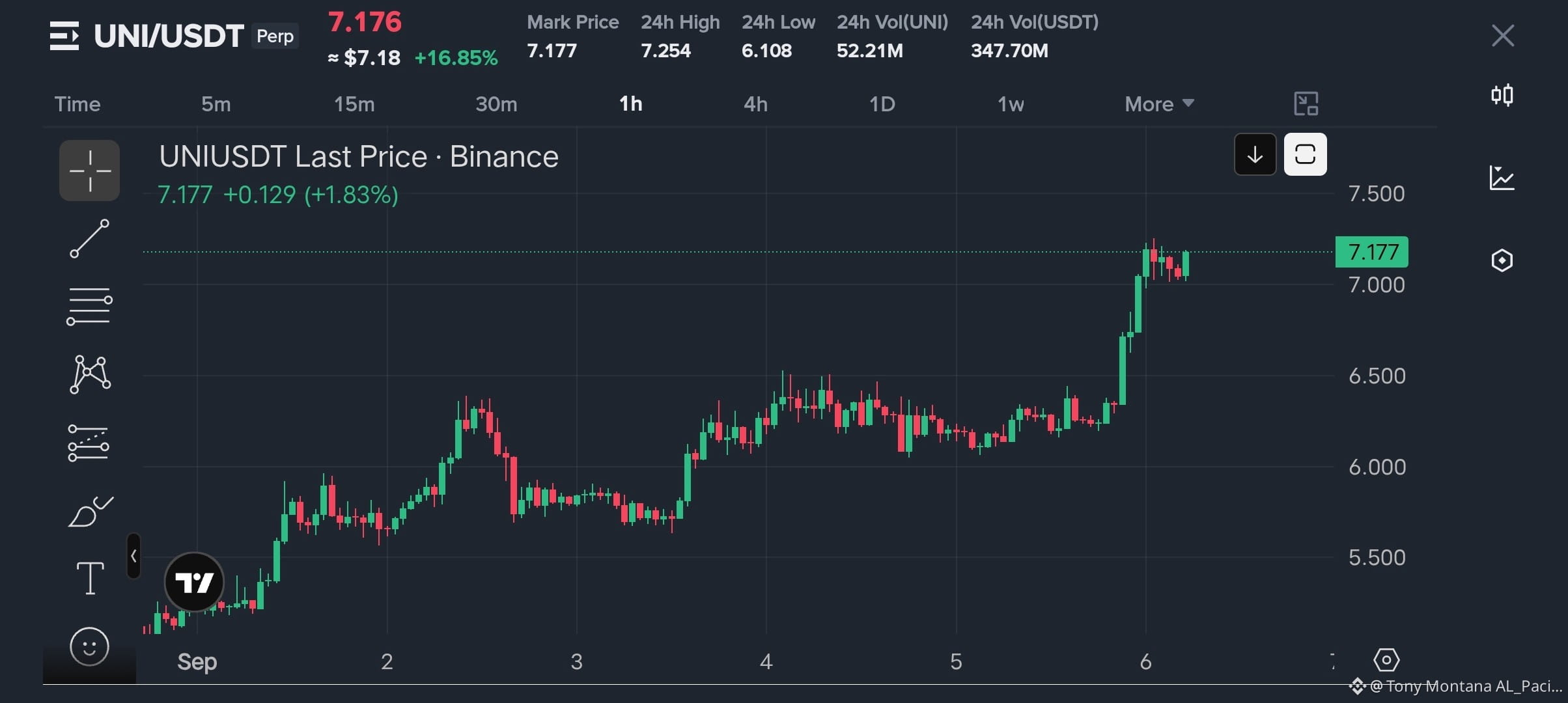Image resolution: width=1568 pixels, height=703 pixels.
Task: Select the 15m interval
Action: pyautogui.click(x=354, y=104)
